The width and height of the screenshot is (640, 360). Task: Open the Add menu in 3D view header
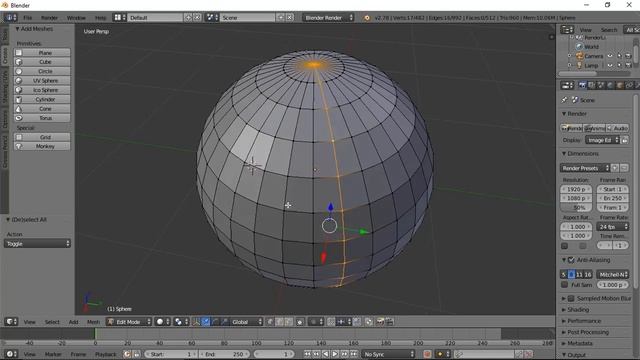click(73, 322)
